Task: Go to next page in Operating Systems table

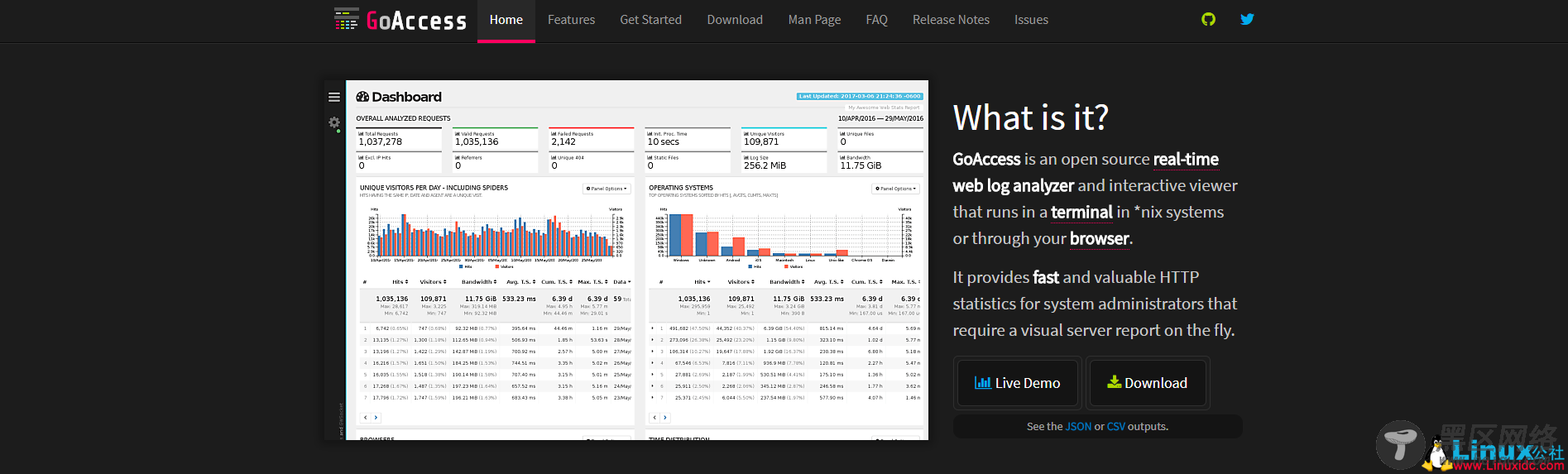Action: 664,418
